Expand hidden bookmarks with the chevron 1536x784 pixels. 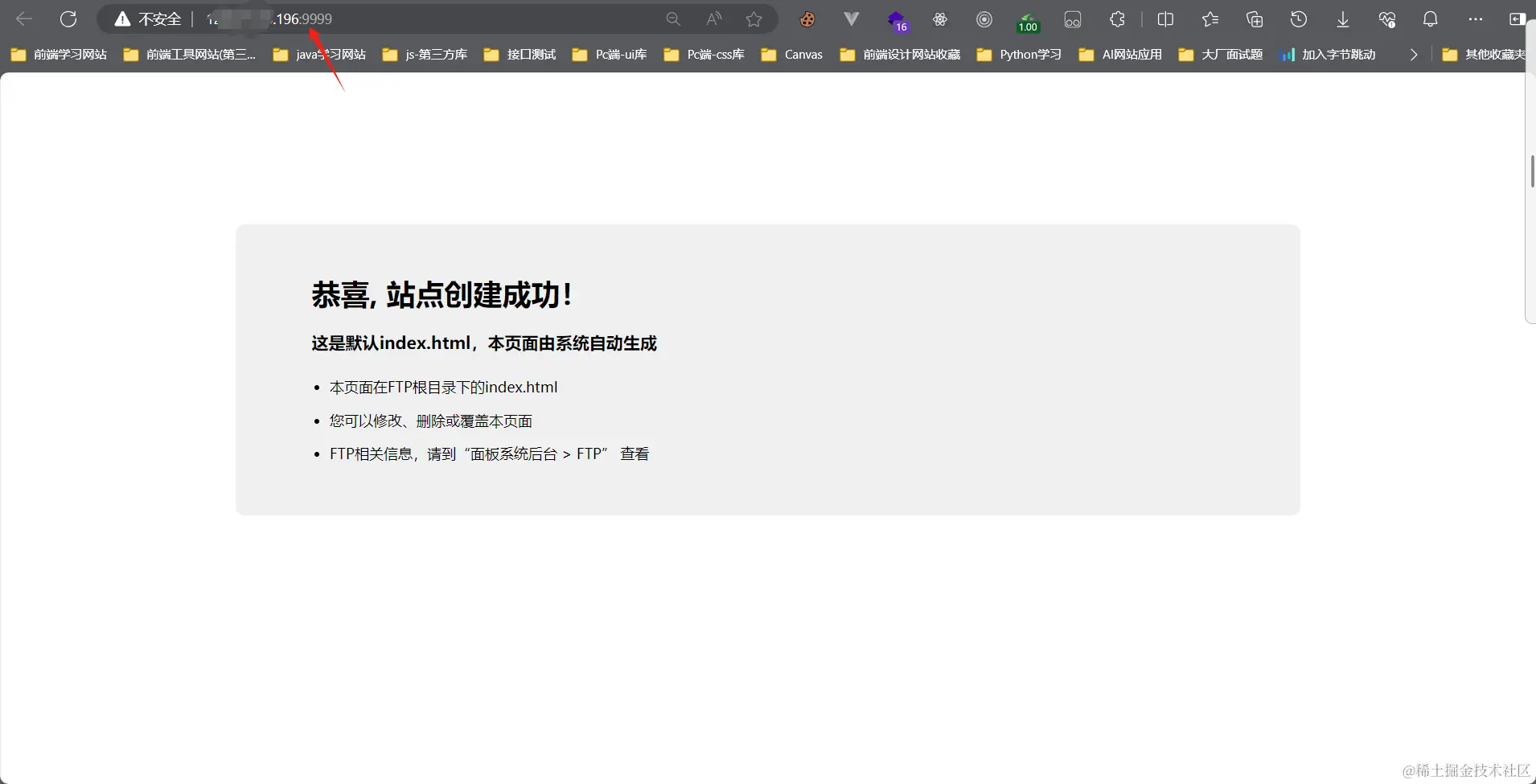click(x=1415, y=55)
